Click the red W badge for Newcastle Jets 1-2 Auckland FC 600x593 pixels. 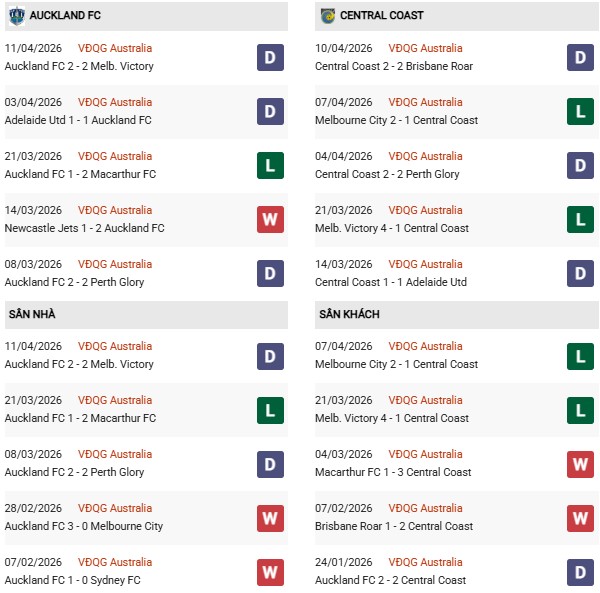(x=270, y=219)
